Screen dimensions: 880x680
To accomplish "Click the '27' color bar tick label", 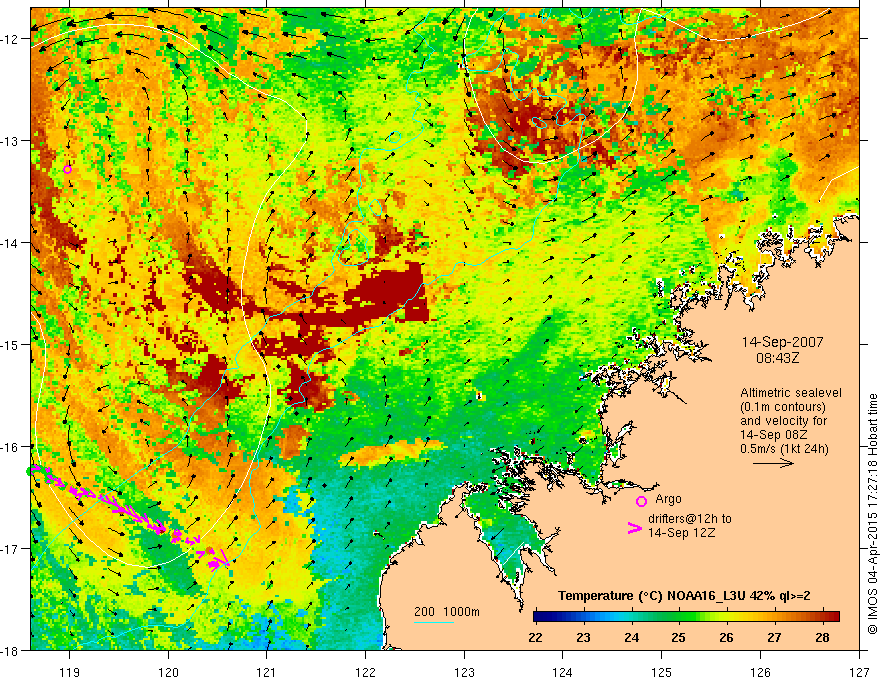I will 774,637.
